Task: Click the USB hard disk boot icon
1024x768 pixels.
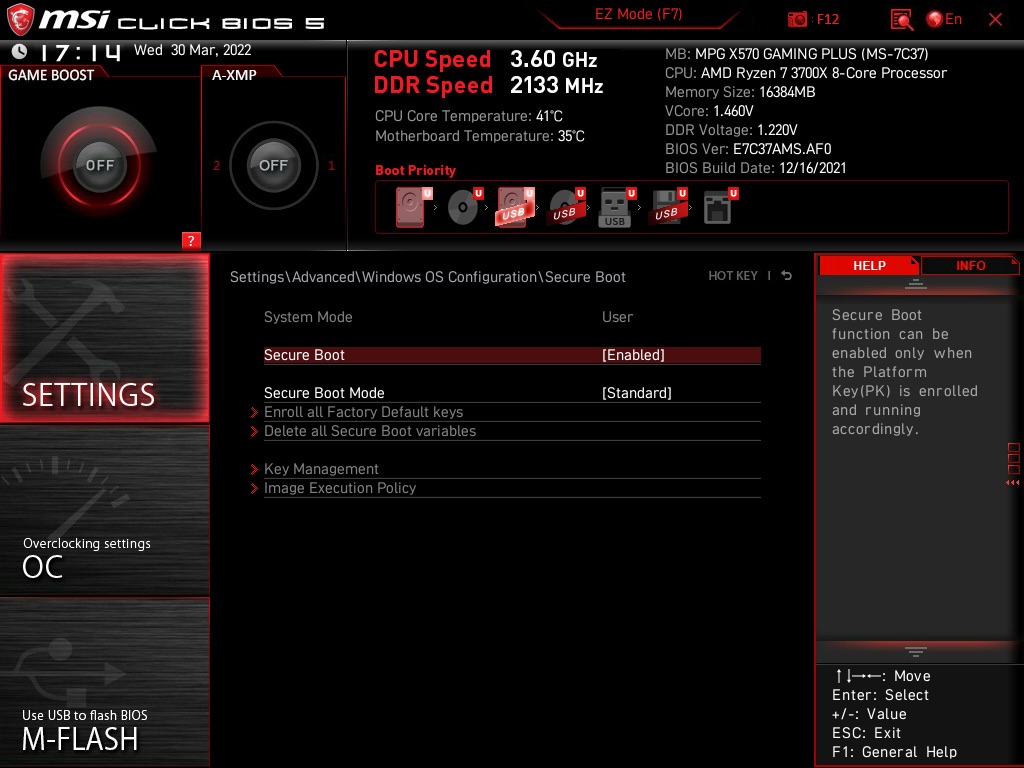Action: 512,206
